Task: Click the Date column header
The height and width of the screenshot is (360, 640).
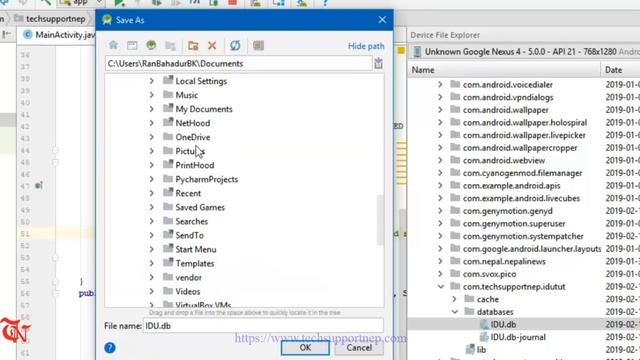Action: [613, 70]
